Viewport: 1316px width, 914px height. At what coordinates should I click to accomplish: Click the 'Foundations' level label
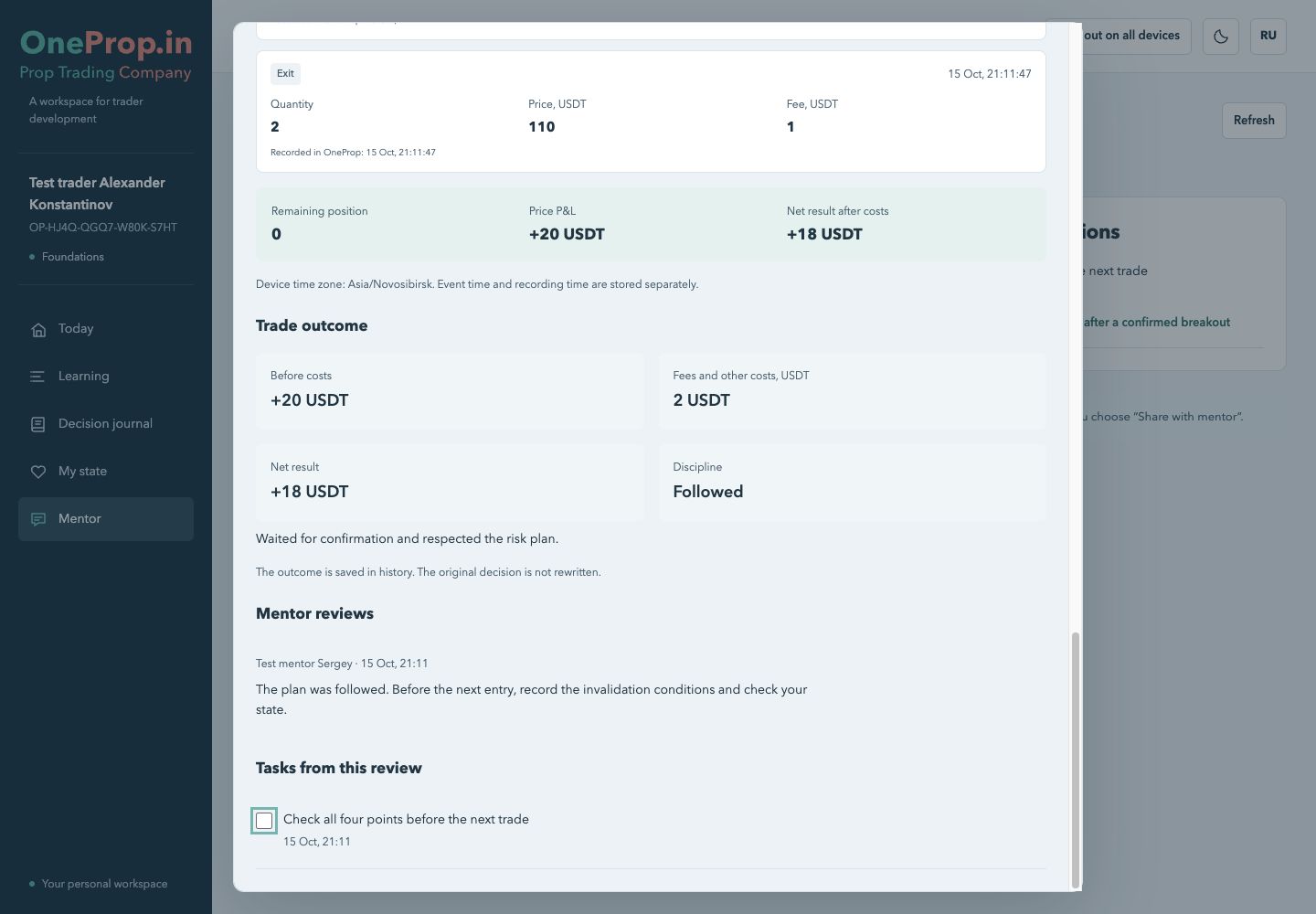pyautogui.click(x=73, y=257)
